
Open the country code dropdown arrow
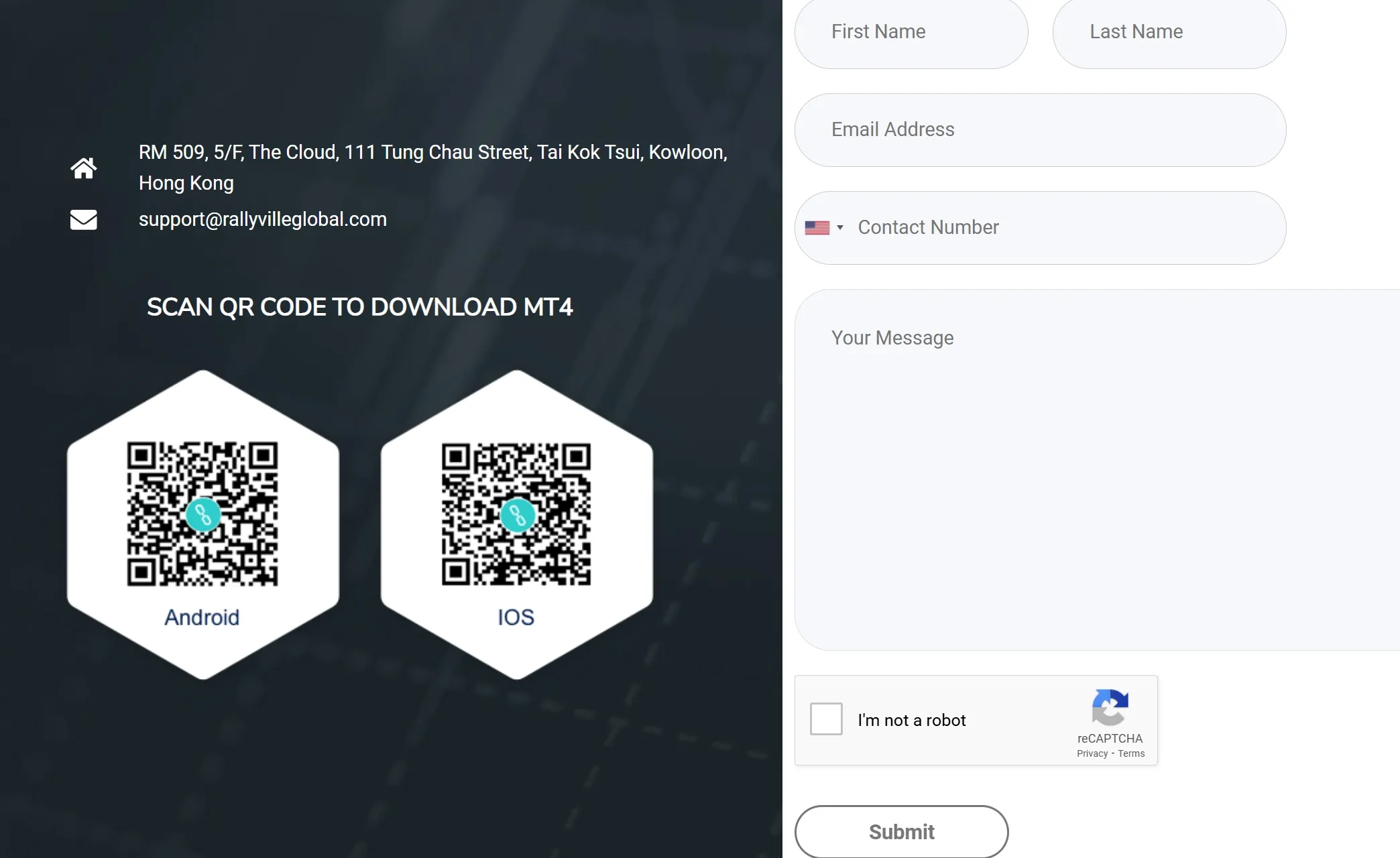click(840, 228)
